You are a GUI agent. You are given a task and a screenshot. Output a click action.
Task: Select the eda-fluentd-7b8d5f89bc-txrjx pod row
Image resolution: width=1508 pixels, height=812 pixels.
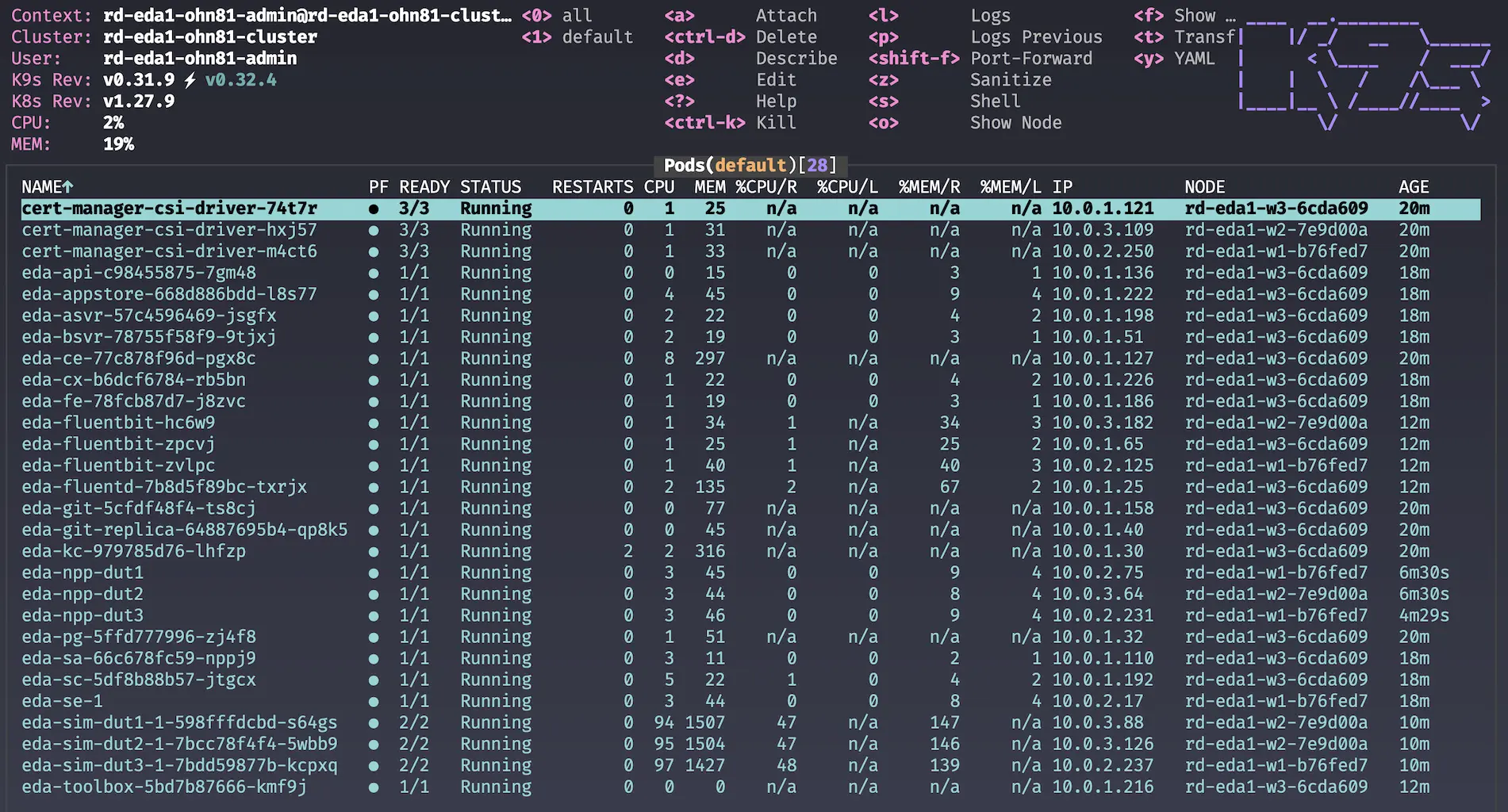tap(164, 488)
